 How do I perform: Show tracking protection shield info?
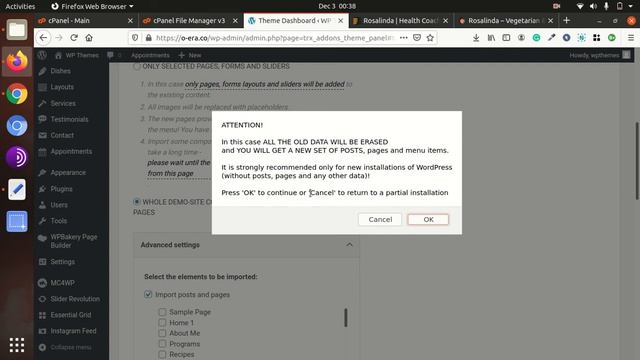point(135,38)
